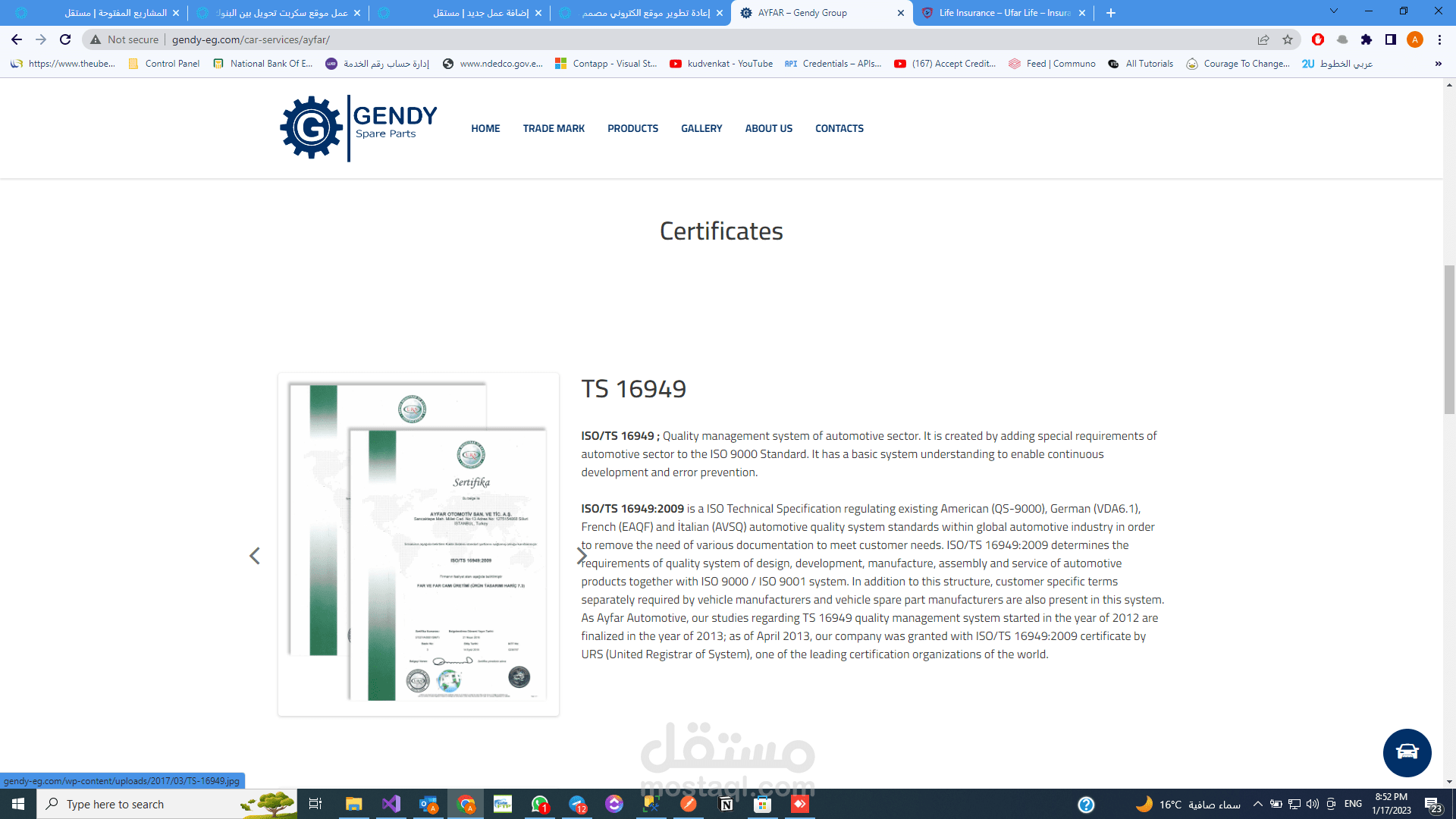
Task: Open the Extensions puzzle icon
Action: (x=1367, y=39)
